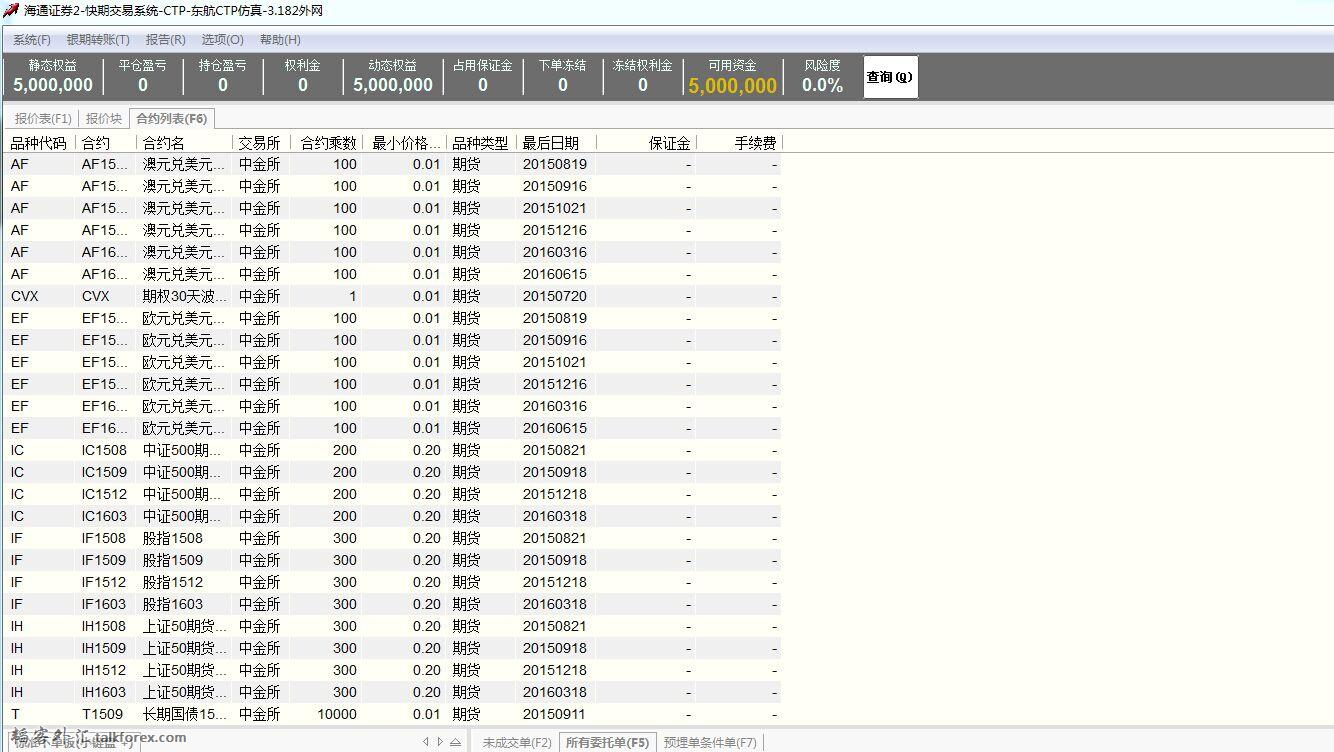
Task: Click the EF row dated 20151216
Action: click(392, 384)
